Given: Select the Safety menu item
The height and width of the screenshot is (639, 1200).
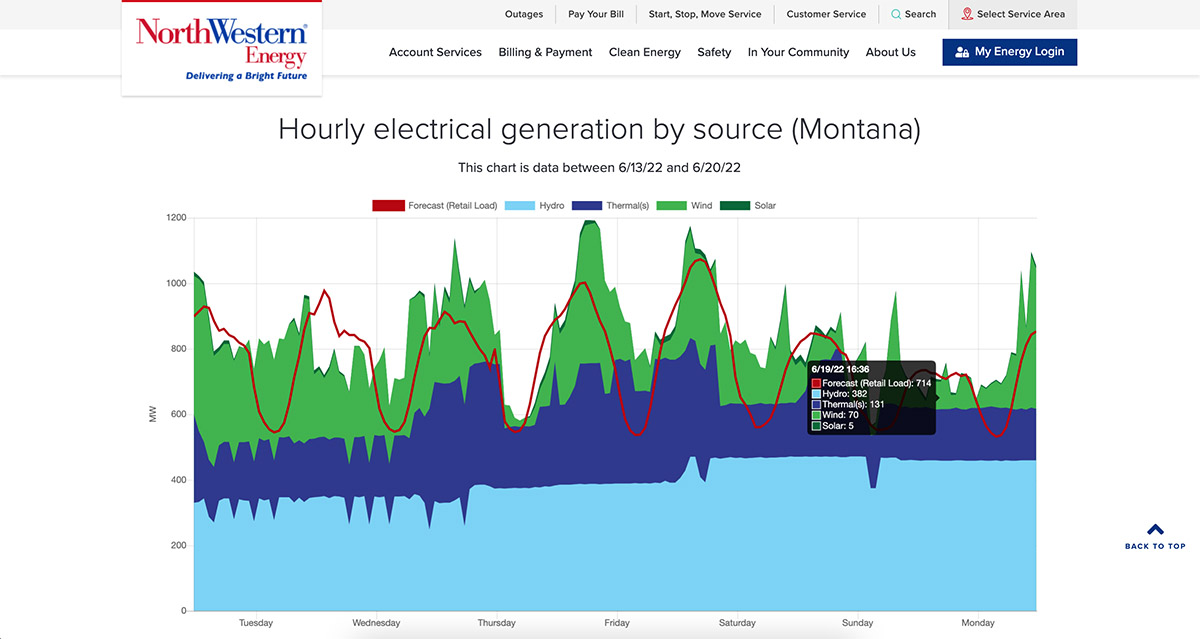Looking at the screenshot, I should 714,52.
